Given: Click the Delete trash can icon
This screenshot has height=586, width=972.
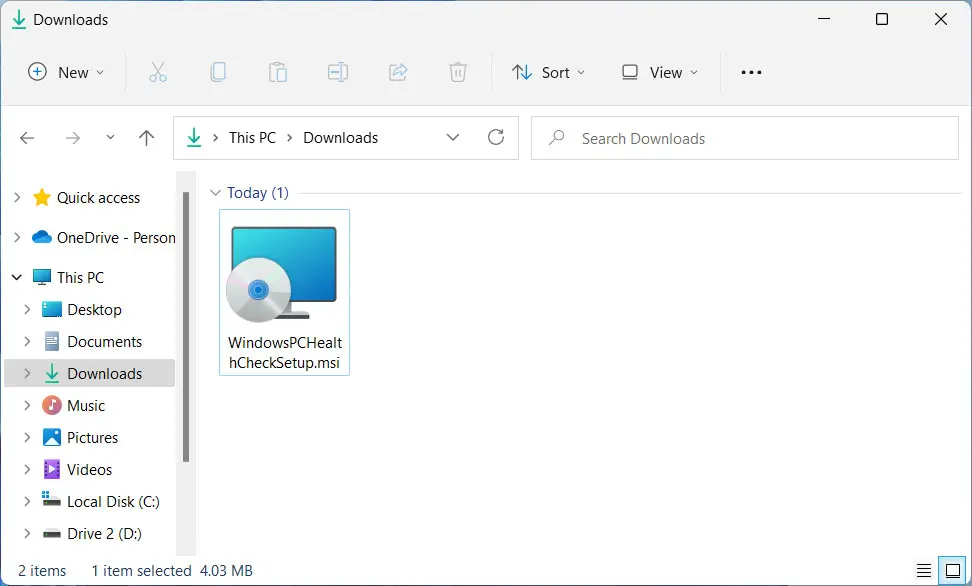Looking at the screenshot, I should [457, 73].
